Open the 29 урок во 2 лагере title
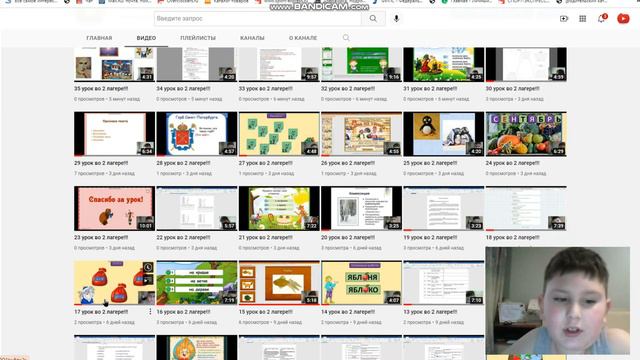Image resolution: width=640 pixels, height=360 pixels. pos(101,163)
